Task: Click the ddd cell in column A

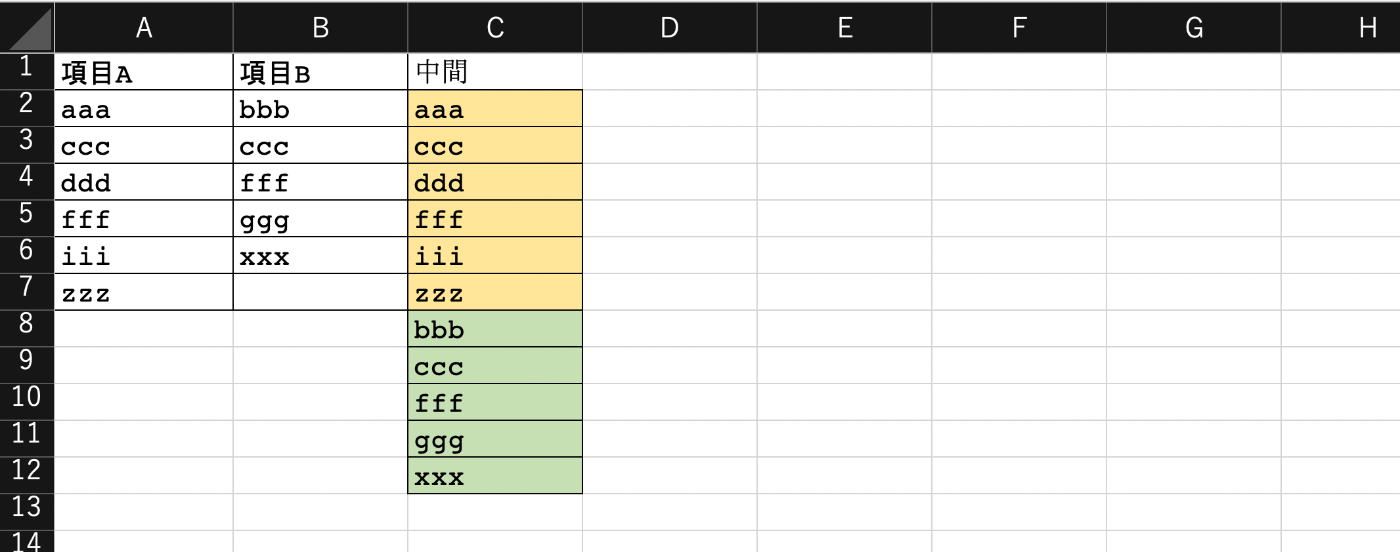Action: [x=144, y=182]
